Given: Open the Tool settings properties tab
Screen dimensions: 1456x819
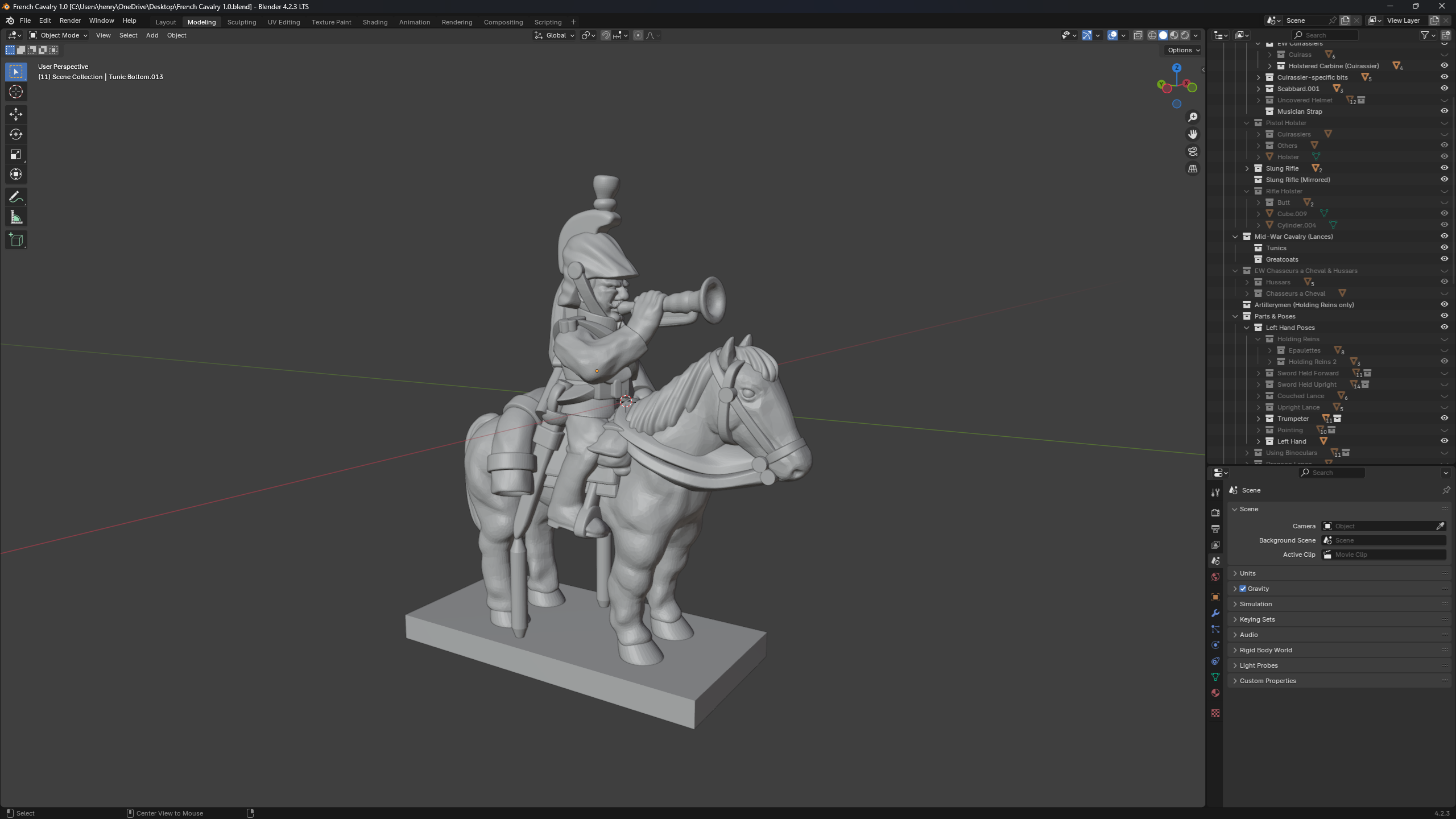Looking at the screenshot, I should [1215, 492].
